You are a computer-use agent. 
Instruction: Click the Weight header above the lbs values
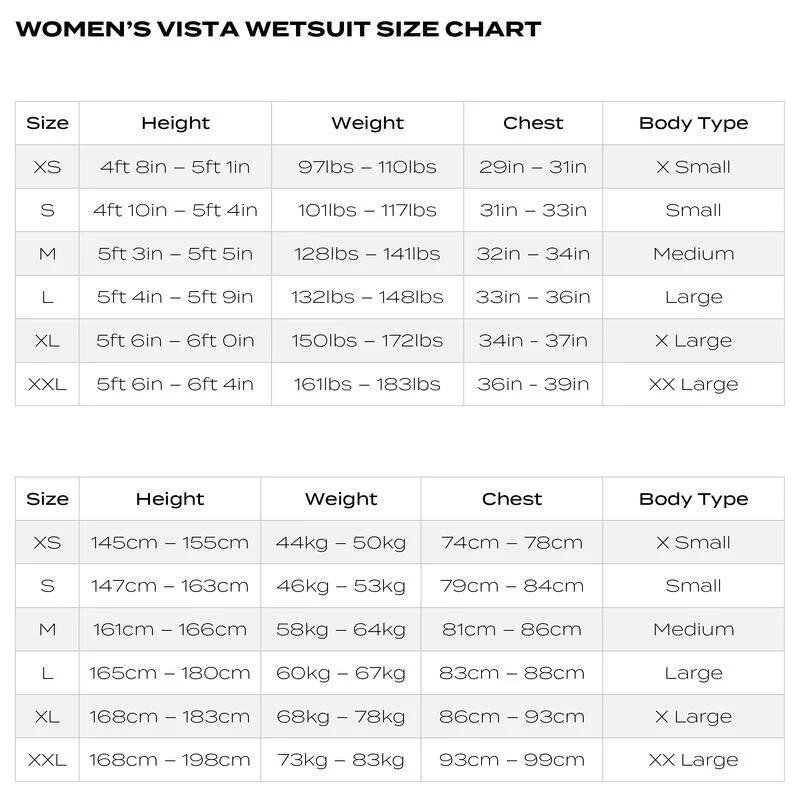pyautogui.click(x=367, y=123)
